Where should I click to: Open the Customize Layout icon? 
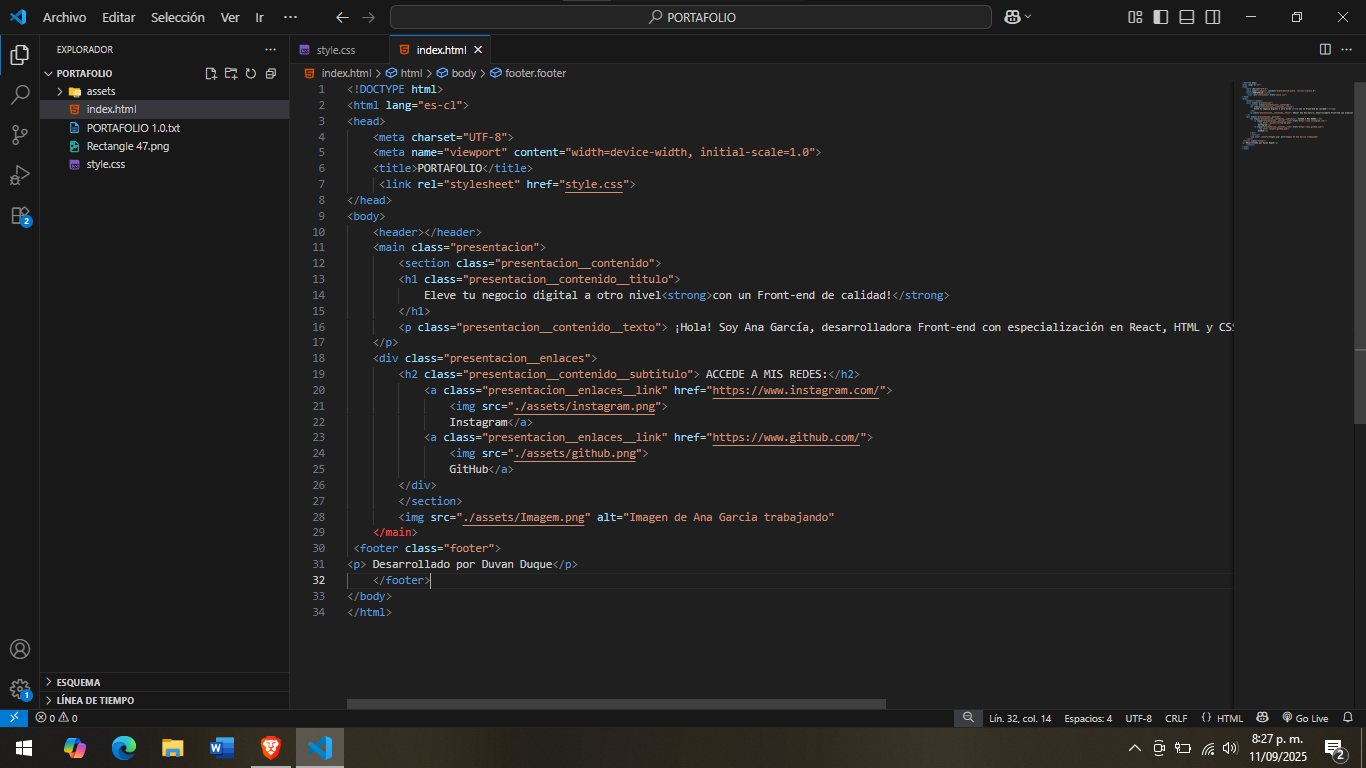pyautogui.click(x=1135, y=17)
